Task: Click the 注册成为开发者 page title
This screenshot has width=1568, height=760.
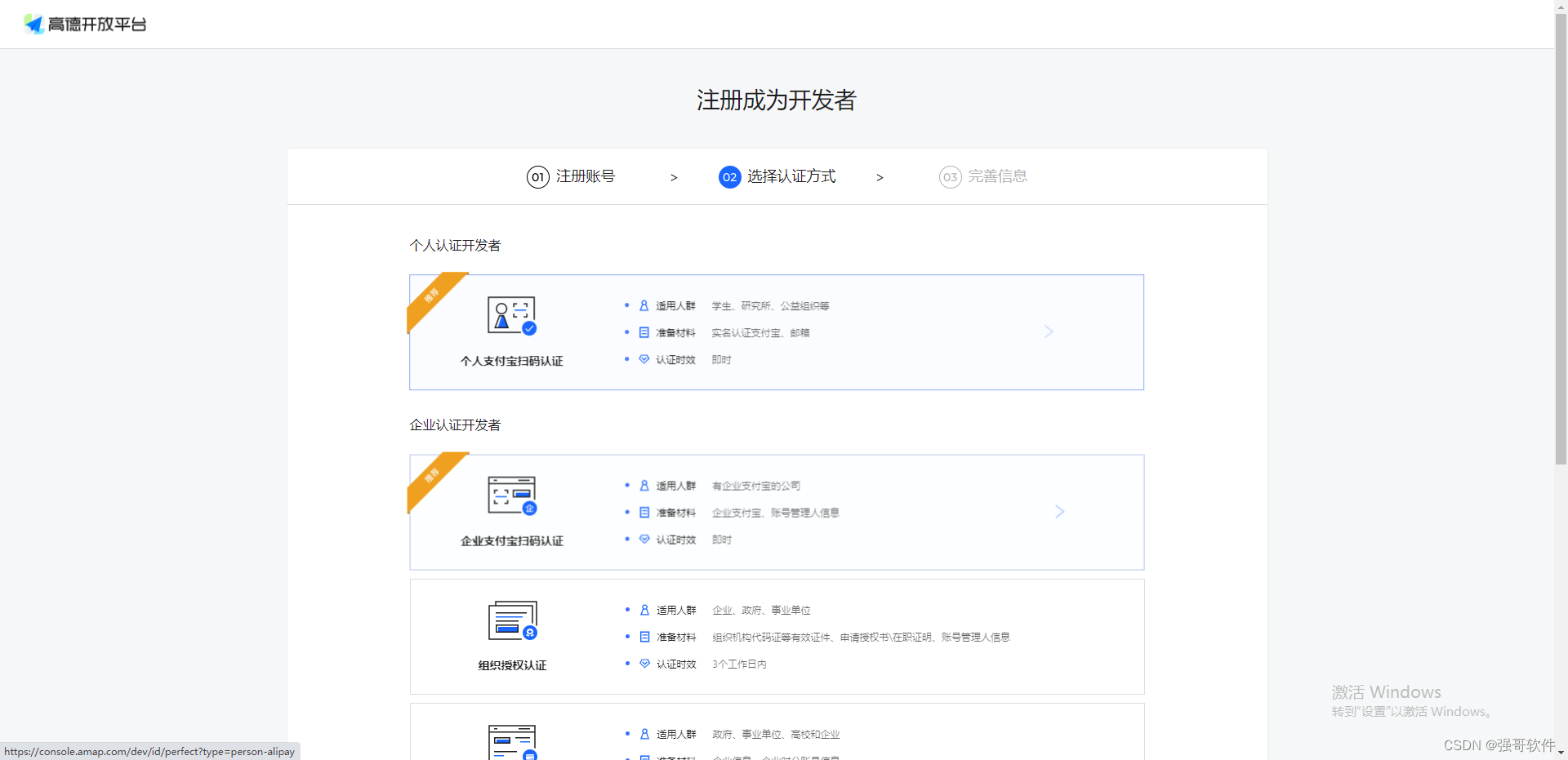Action: 776,100
